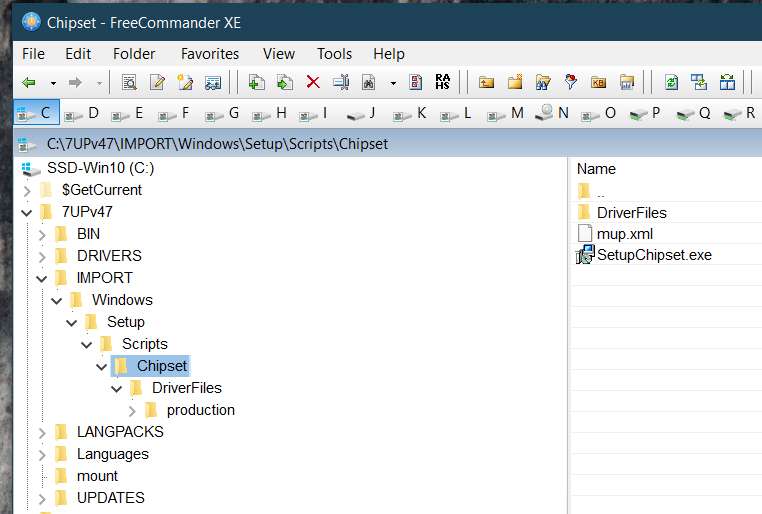Image resolution: width=762 pixels, height=514 pixels.
Task: Collapse the IMPORT tree folder
Action: 42,279
